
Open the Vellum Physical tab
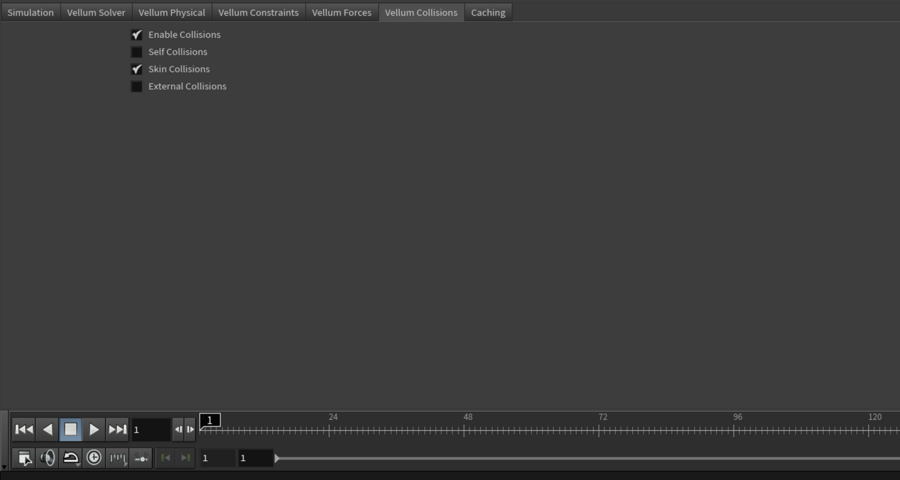[172, 12]
